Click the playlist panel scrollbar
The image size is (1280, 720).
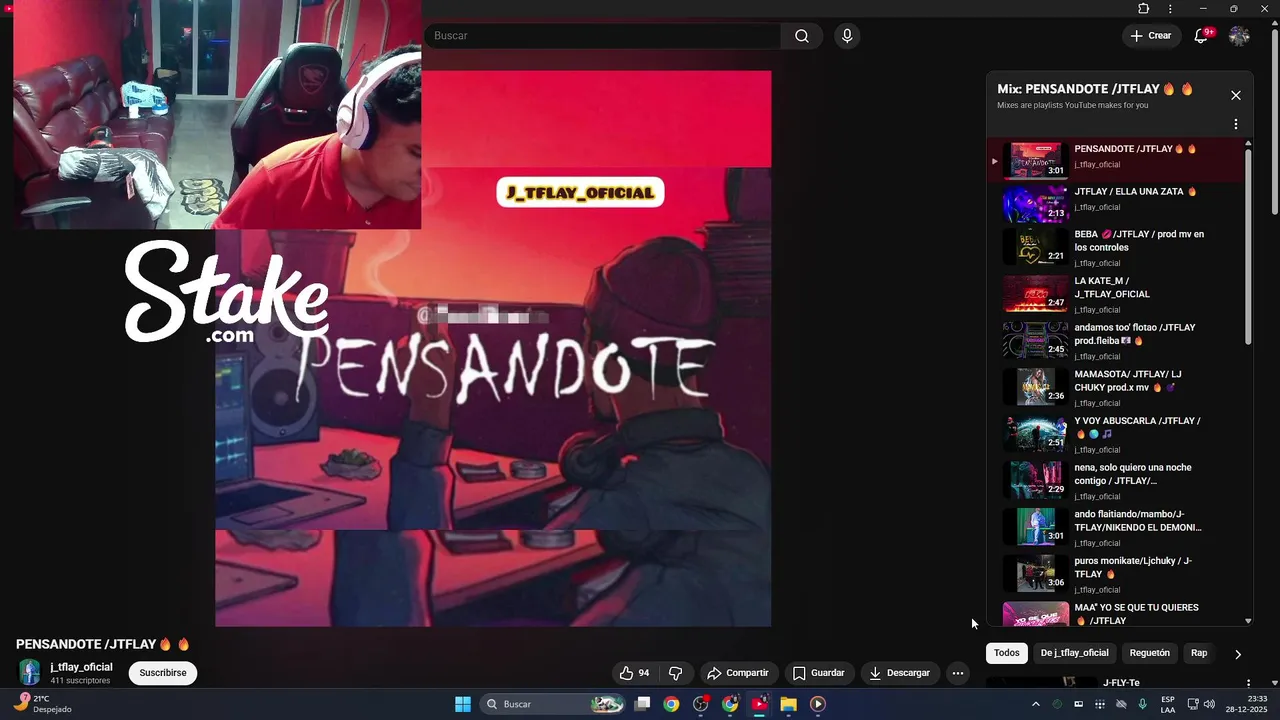pos(1248,245)
